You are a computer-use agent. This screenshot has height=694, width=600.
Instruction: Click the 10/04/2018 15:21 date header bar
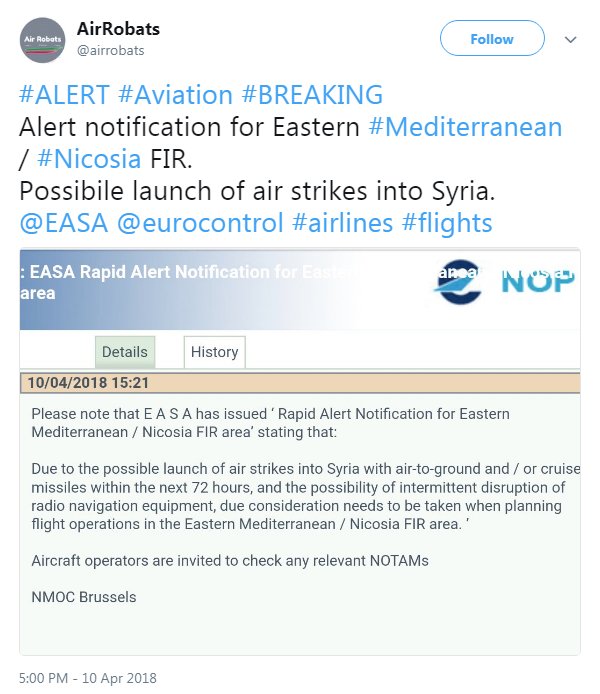pos(300,382)
